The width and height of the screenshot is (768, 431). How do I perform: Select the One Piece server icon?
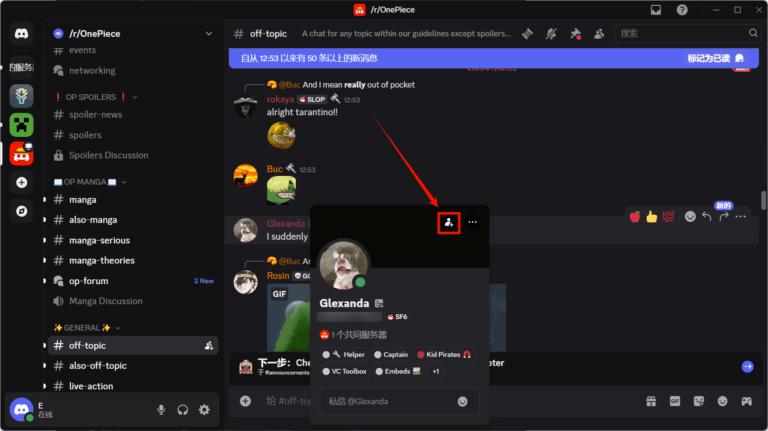coord(21,154)
